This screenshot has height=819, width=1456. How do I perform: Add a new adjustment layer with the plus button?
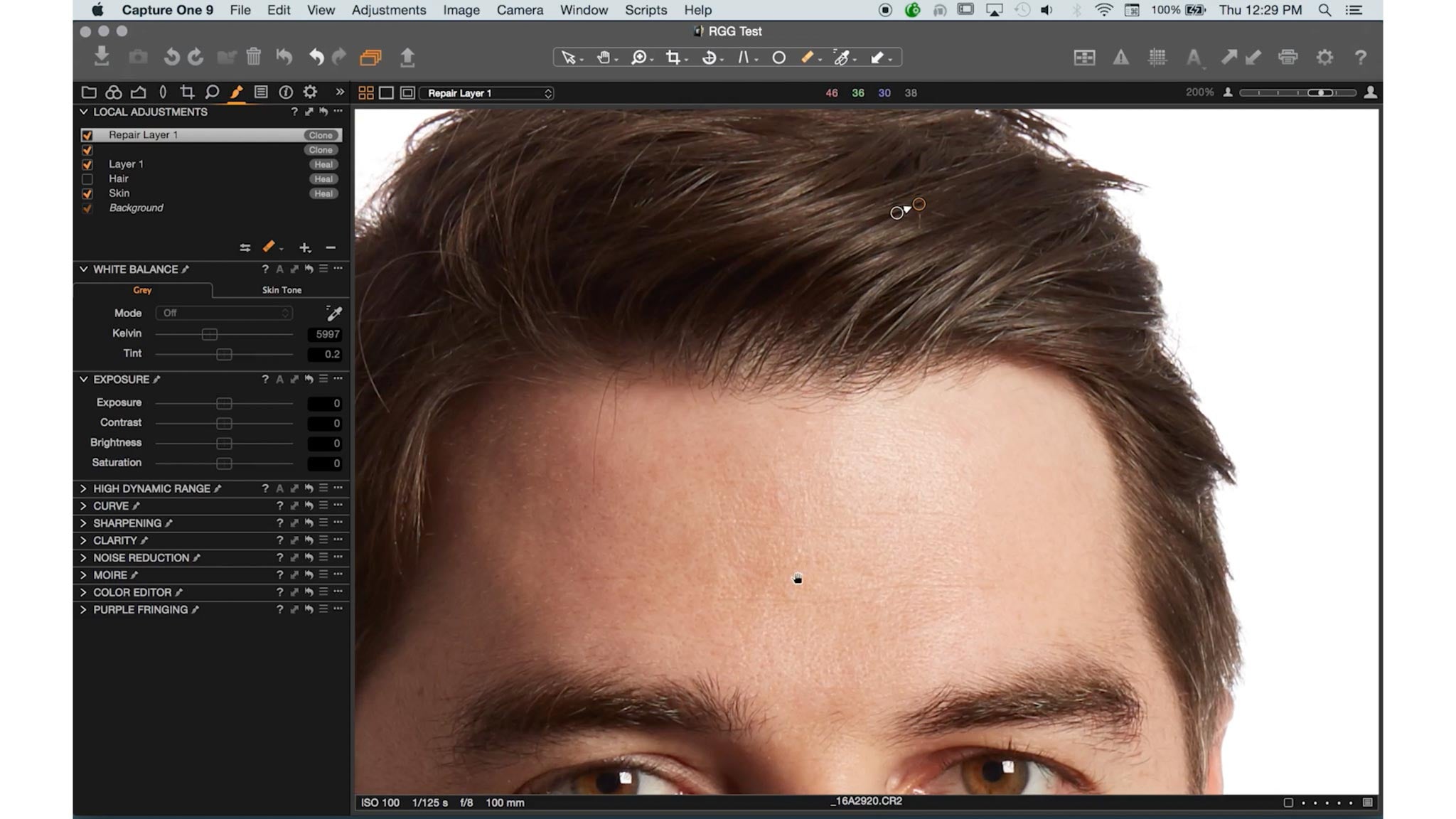305,247
